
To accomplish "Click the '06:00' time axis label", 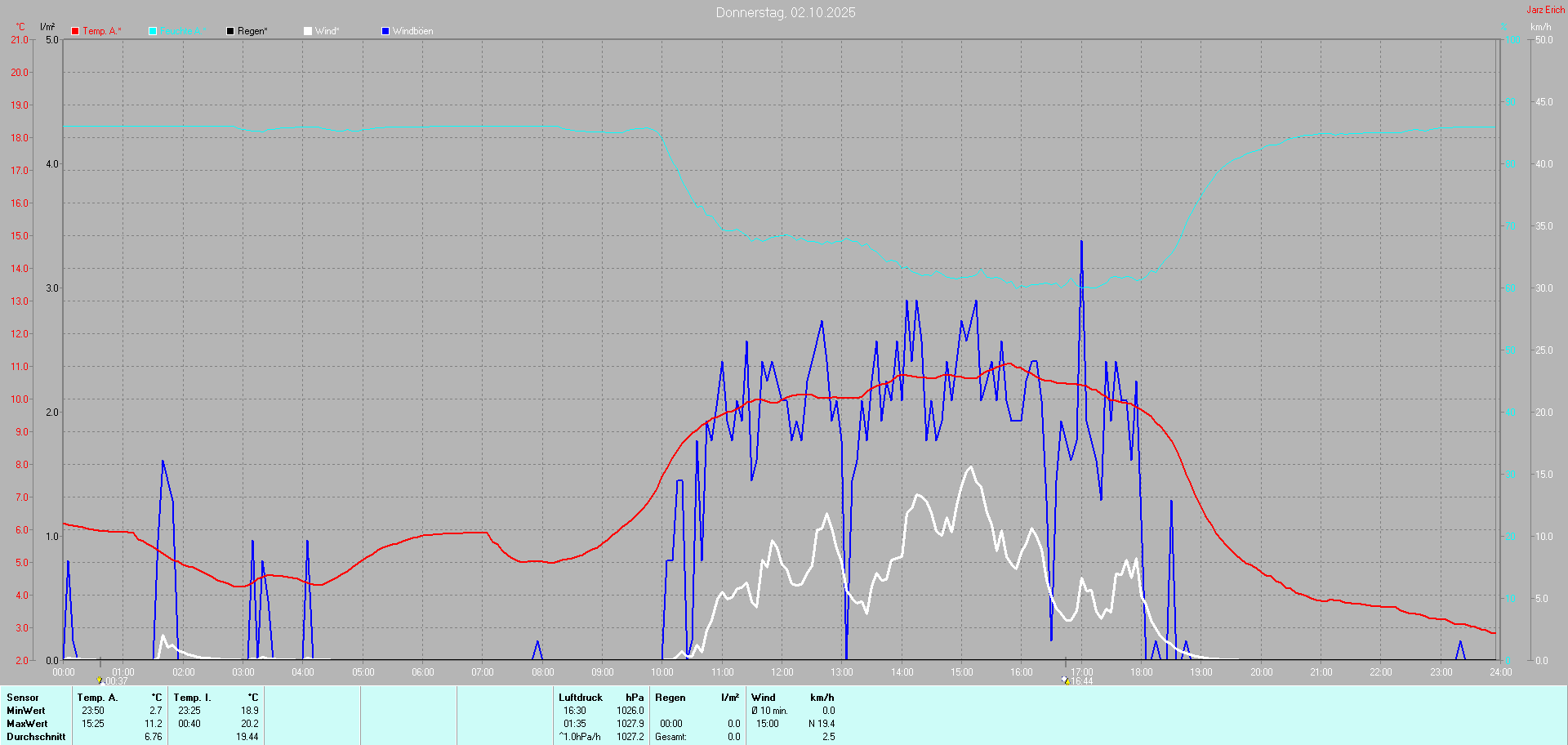I will pos(423,672).
